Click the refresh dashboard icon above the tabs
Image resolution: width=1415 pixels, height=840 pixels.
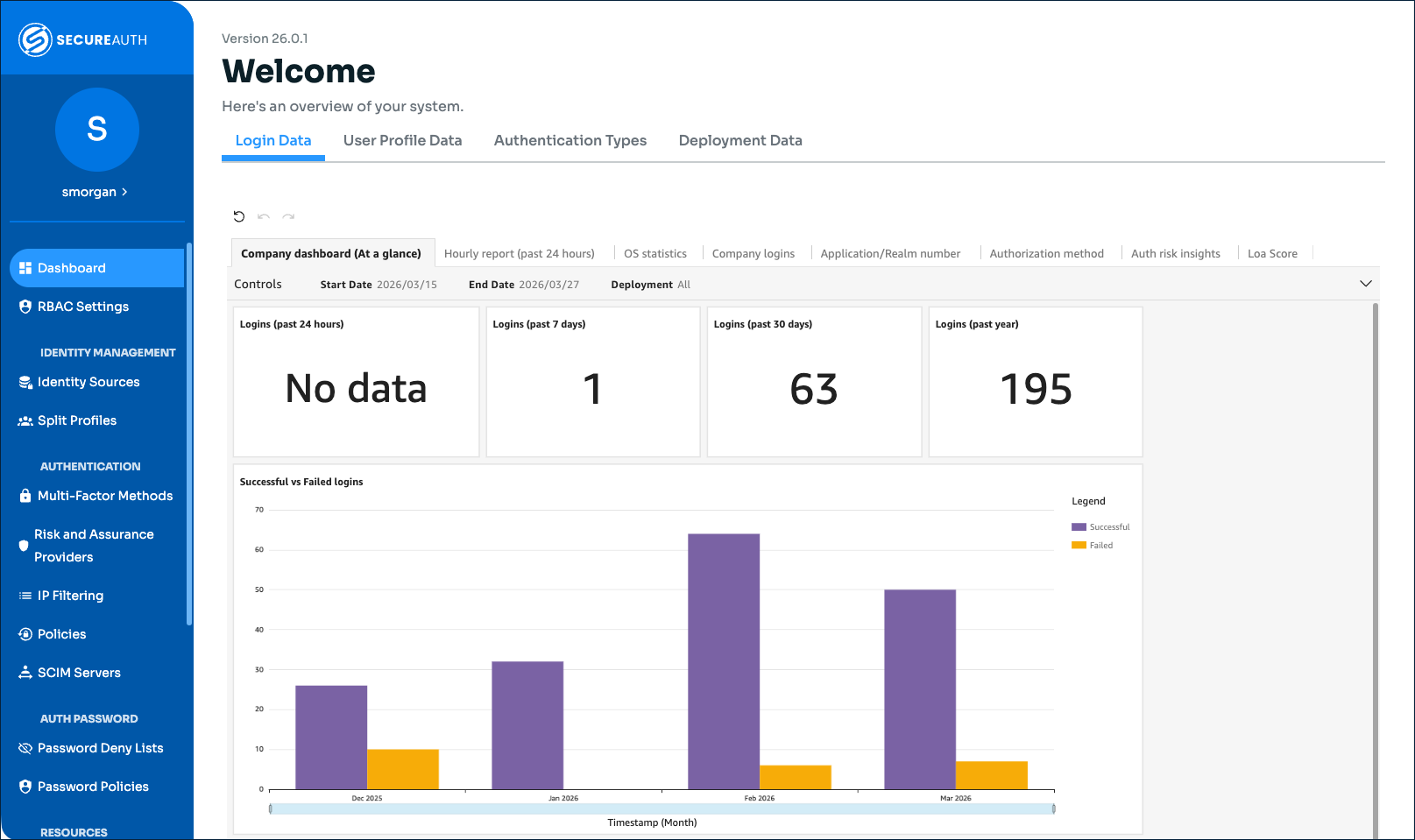coord(239,216)
